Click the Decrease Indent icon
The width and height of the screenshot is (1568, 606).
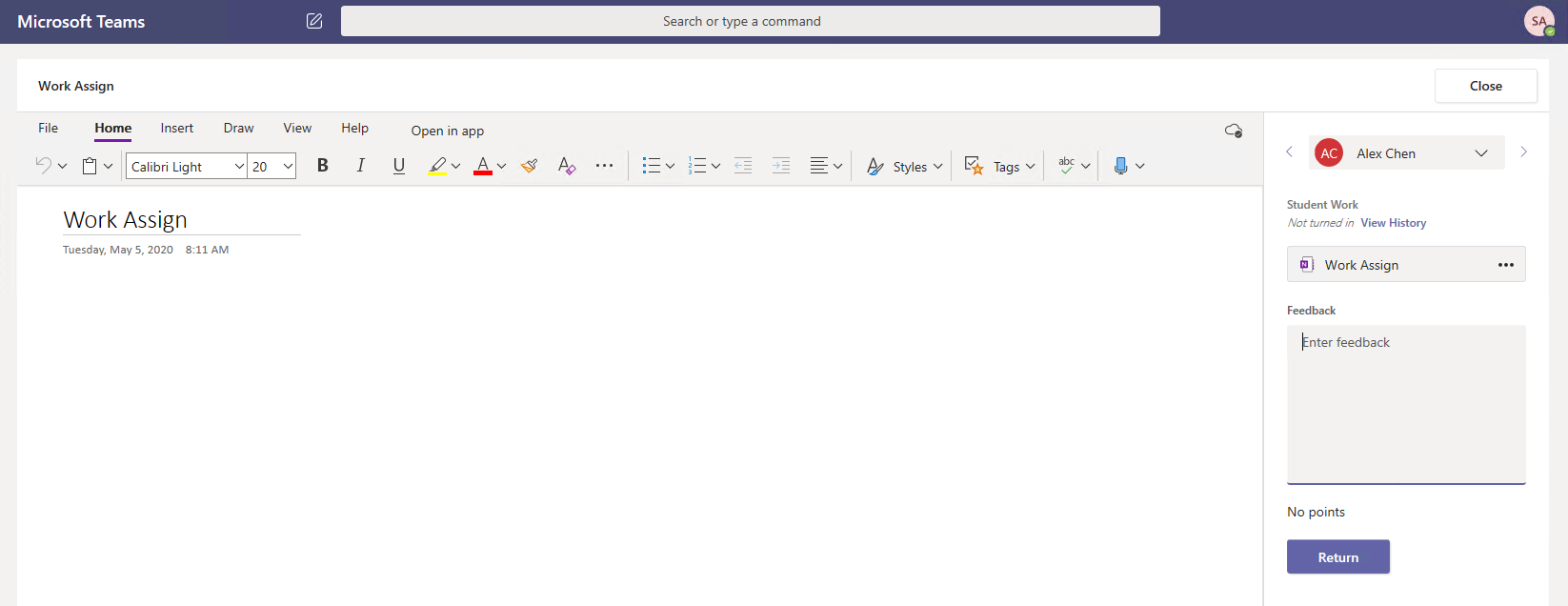[x=743, y=166]
